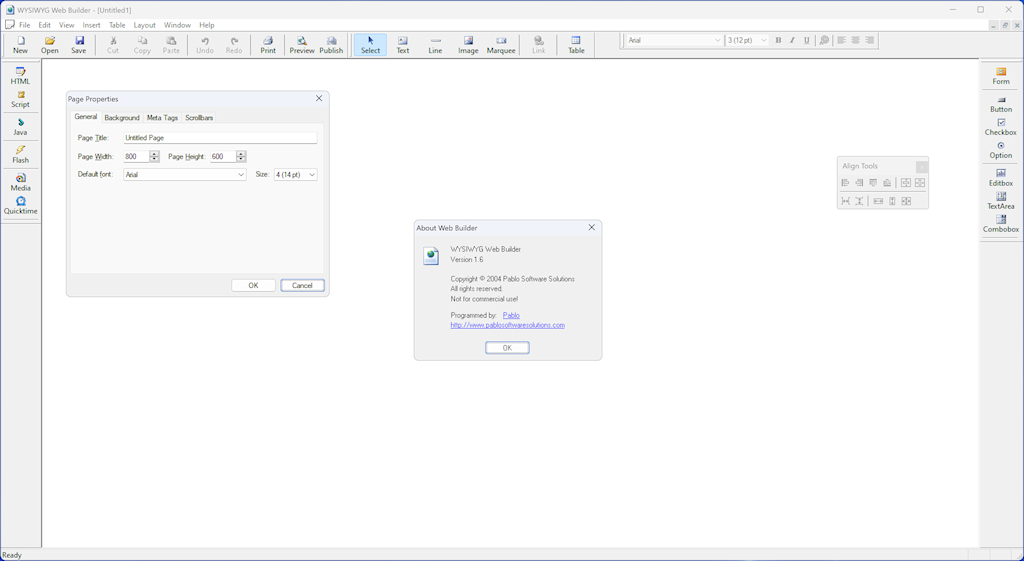Open the toolbar 3 (12 pt) size dropdown
1024x561 pixels.
[763, 40]
